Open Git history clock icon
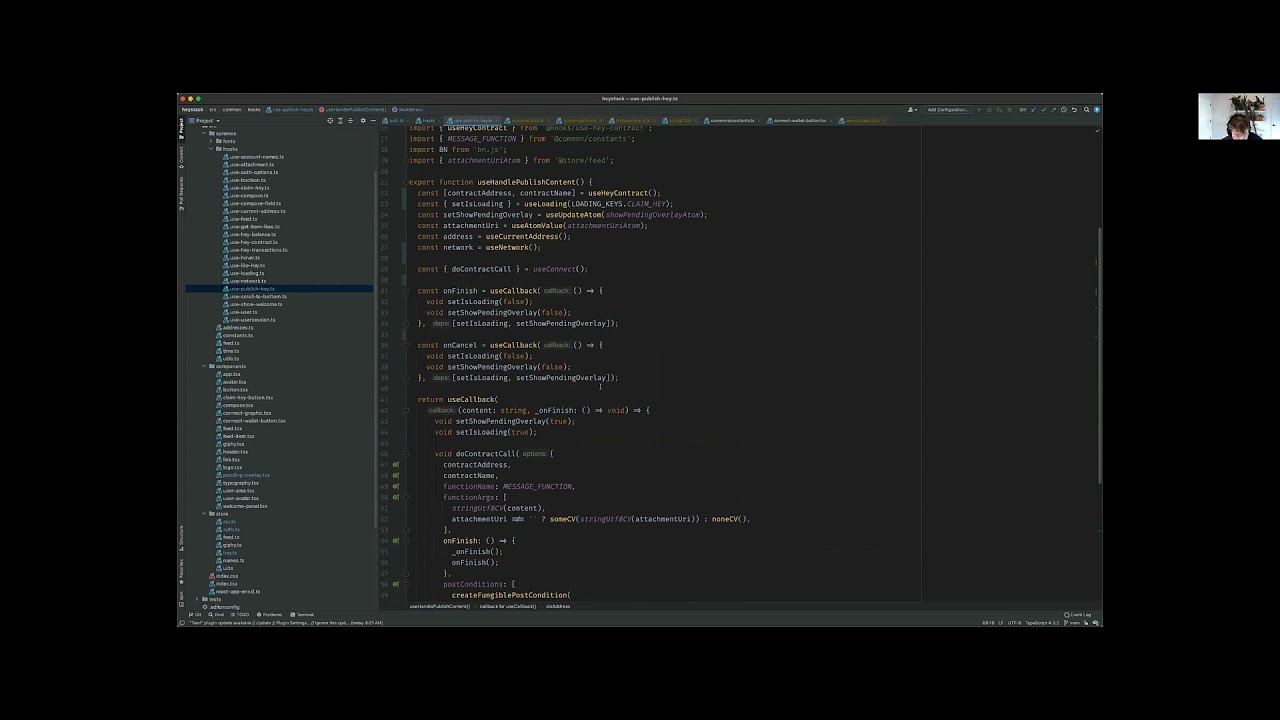Viewport: 1280px width, 720px height. click(x=1063, y=110)
